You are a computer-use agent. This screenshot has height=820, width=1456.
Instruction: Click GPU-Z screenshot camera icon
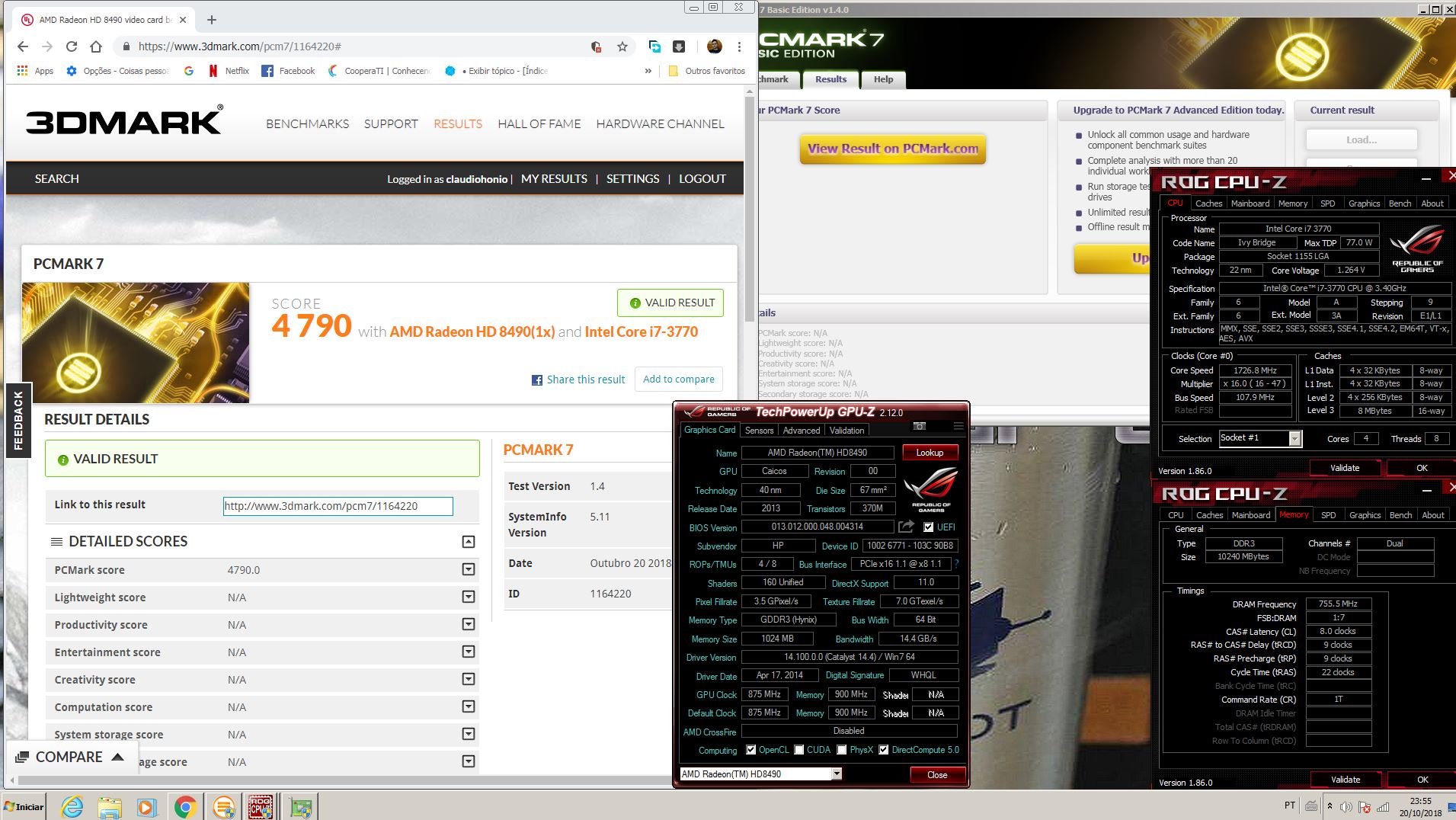pos(920,426)
